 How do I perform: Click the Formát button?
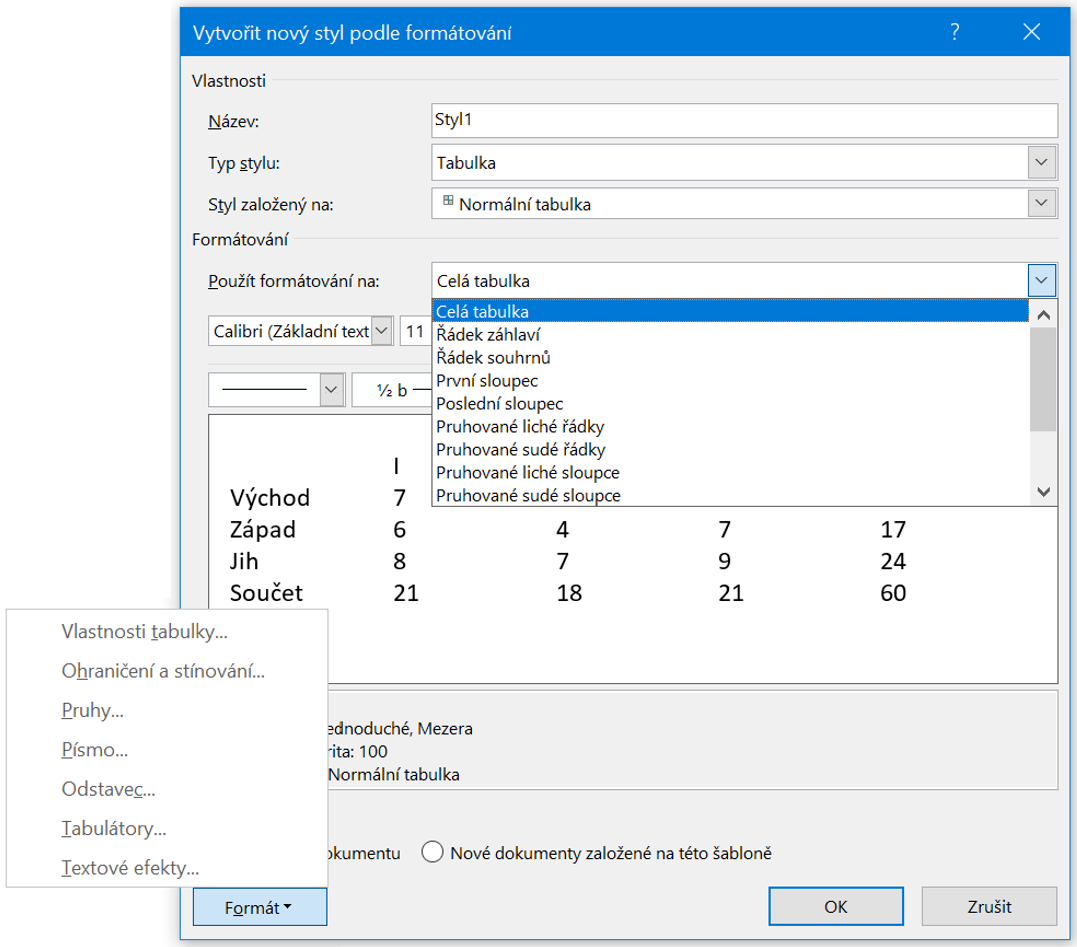[x=259, y=908]
